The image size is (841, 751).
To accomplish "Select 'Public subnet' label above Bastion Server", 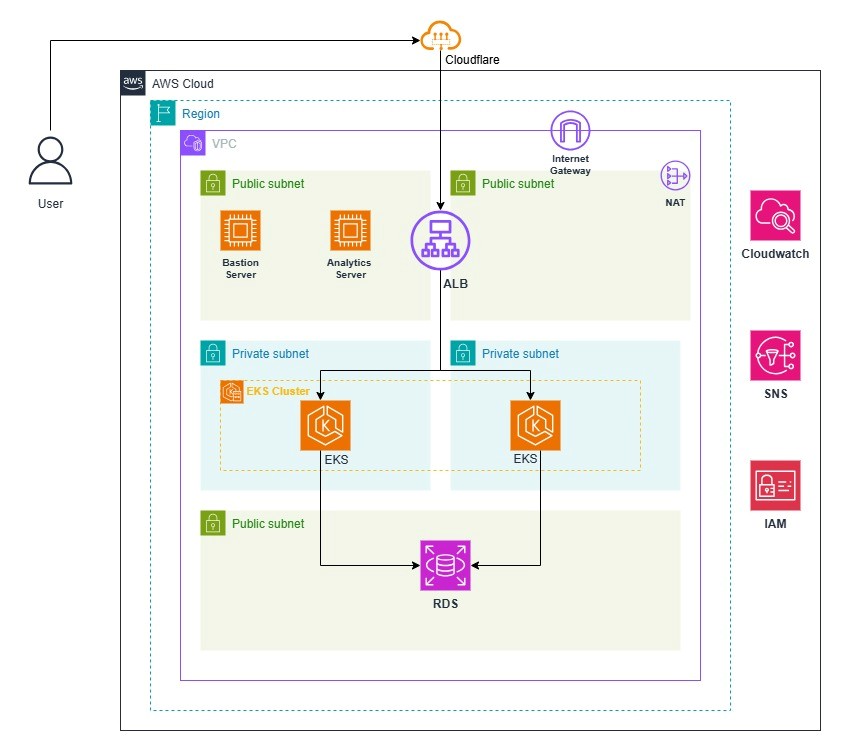I will pyautogui.click(x=268, y=184).
